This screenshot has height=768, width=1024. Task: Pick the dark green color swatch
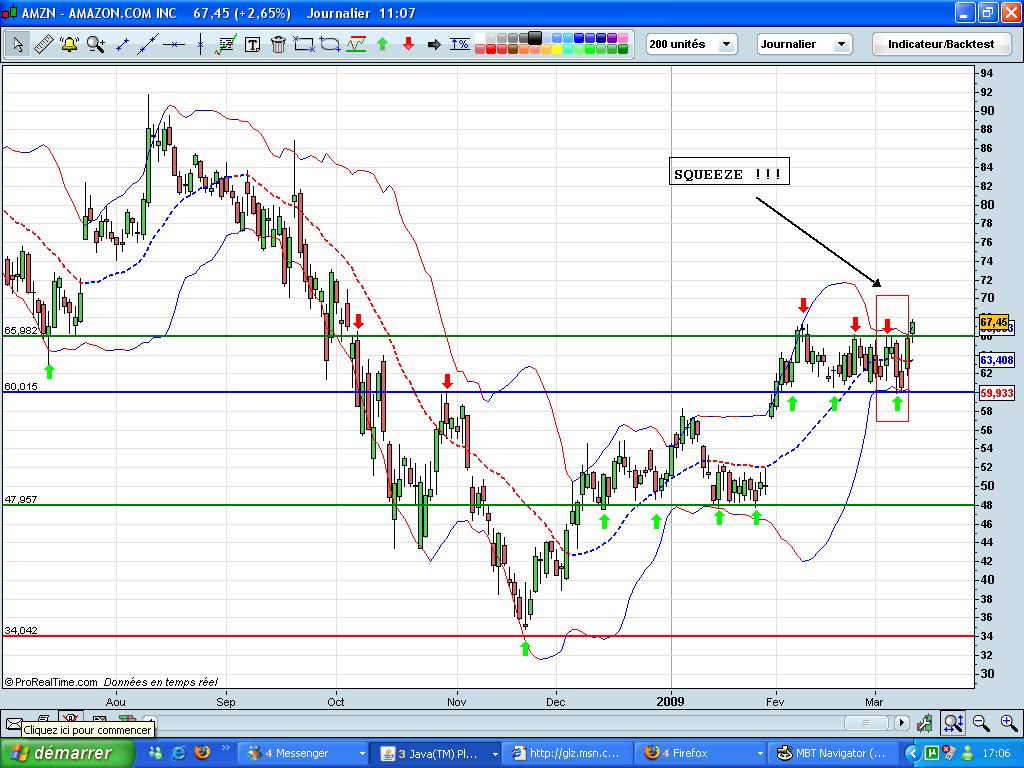[x=623, y=49]
